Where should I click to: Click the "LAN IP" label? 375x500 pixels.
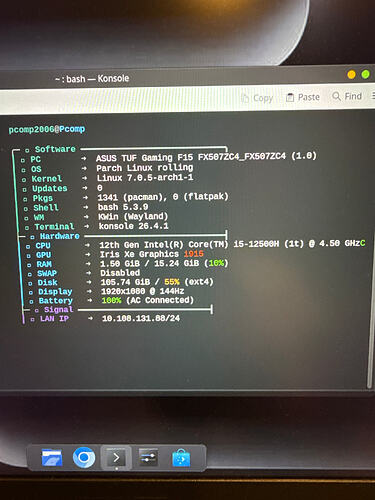coord(54,319)
